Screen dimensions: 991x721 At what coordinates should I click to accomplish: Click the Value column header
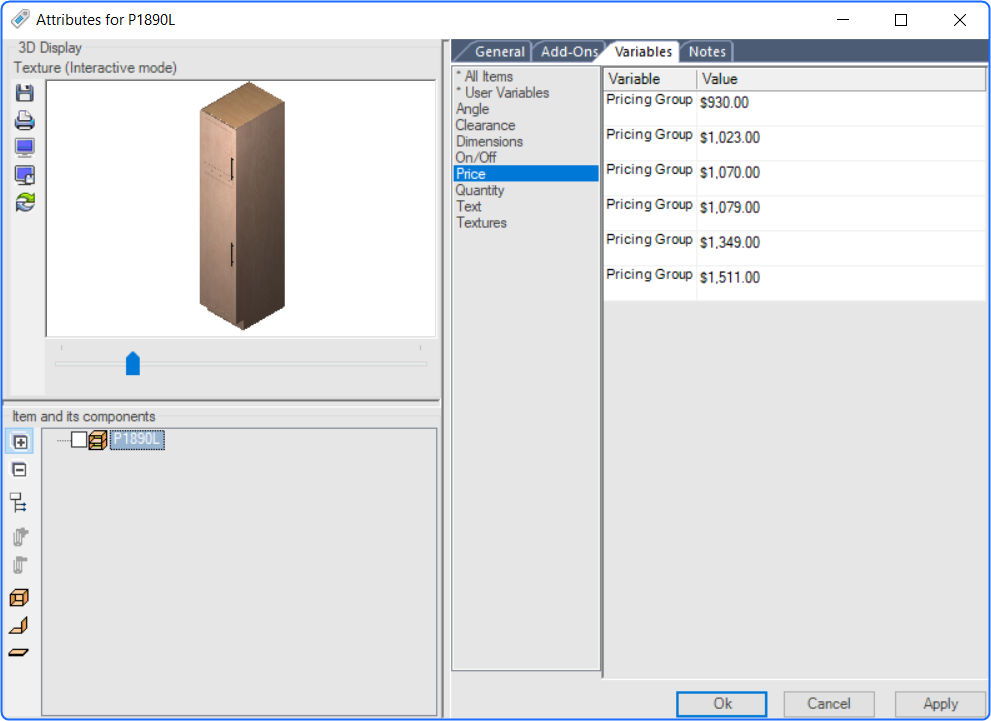point(841,79)
